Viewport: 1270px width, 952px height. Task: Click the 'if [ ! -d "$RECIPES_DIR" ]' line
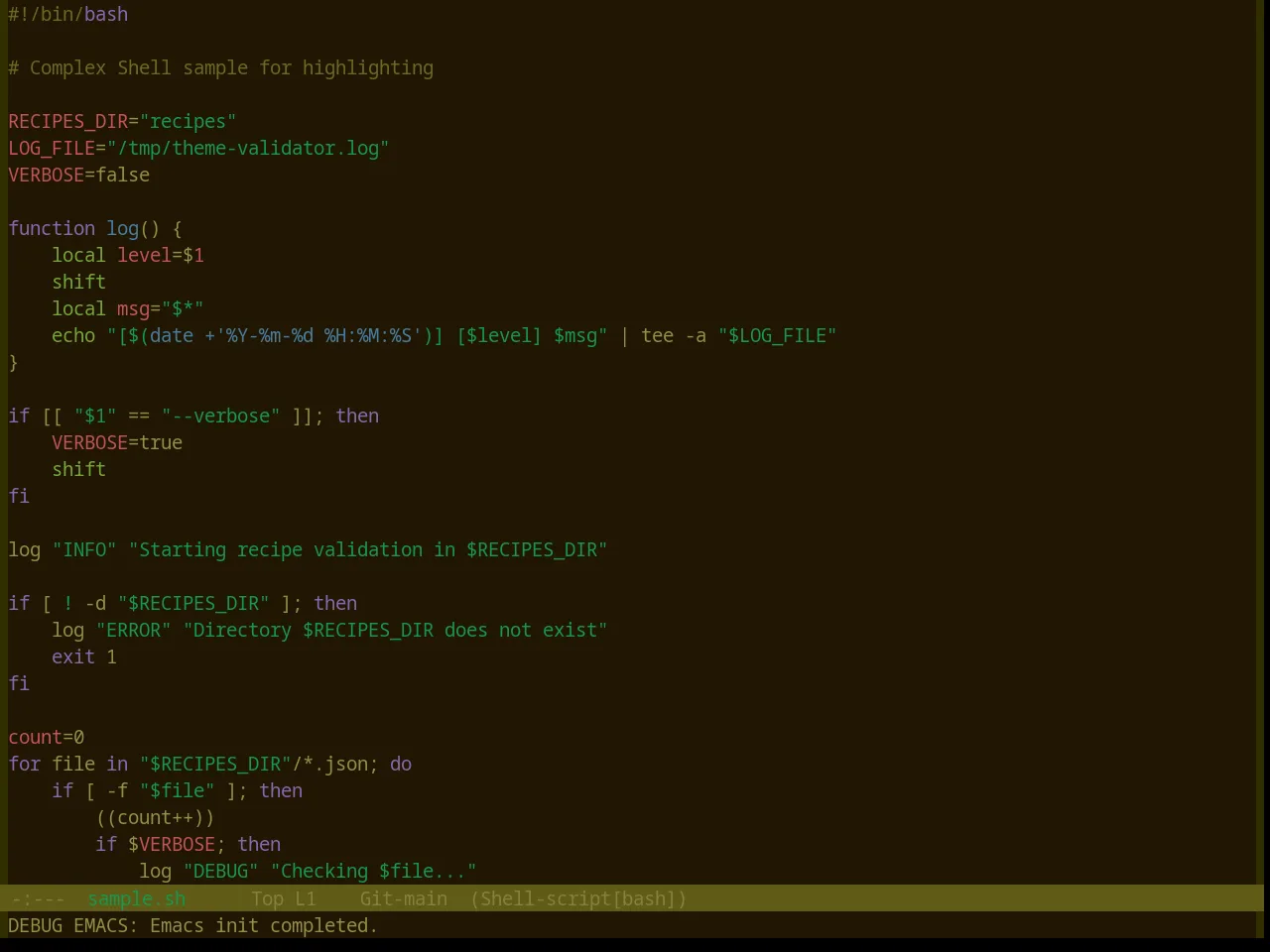(183, 603)
